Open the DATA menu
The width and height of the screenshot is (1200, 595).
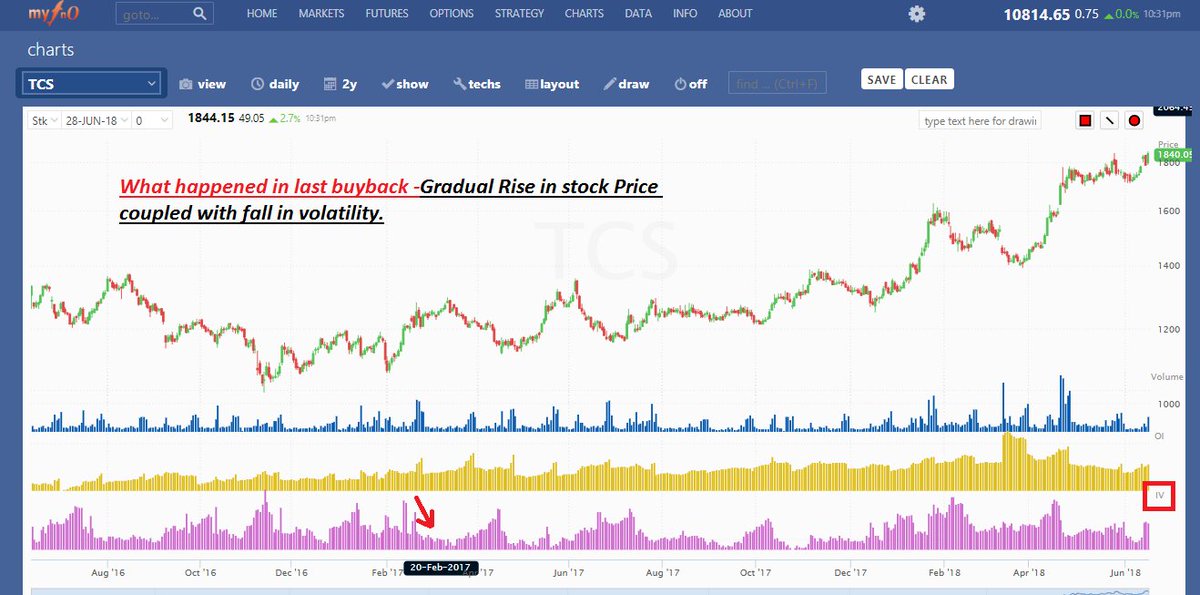pos(638,14)
